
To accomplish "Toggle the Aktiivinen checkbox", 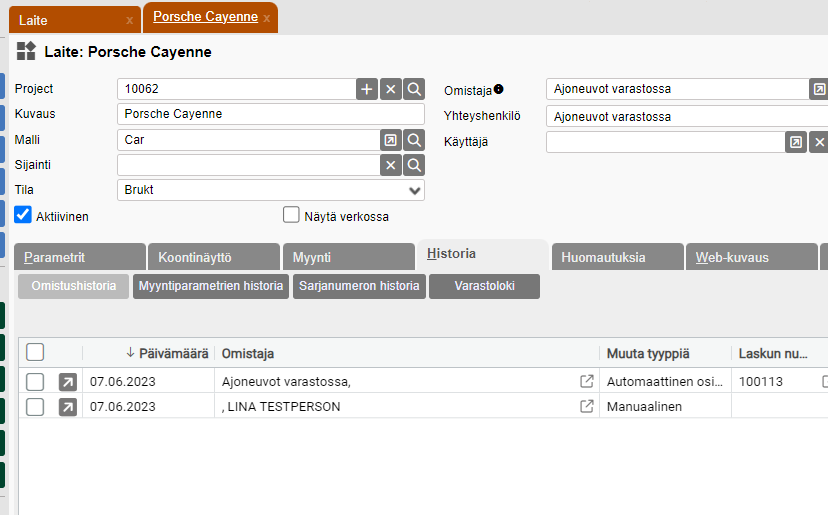I will [x=23, y=215].
